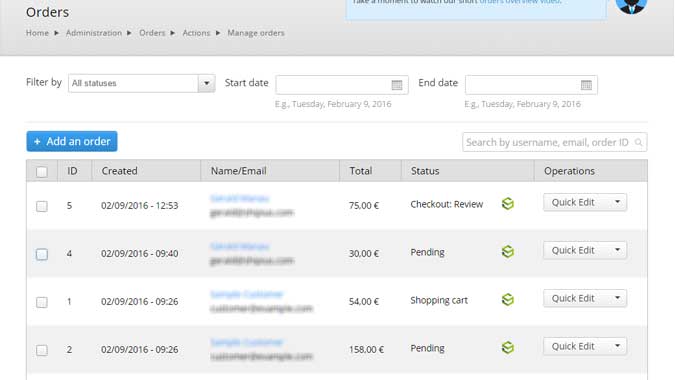Focus the End date input field

coord(531,85)
